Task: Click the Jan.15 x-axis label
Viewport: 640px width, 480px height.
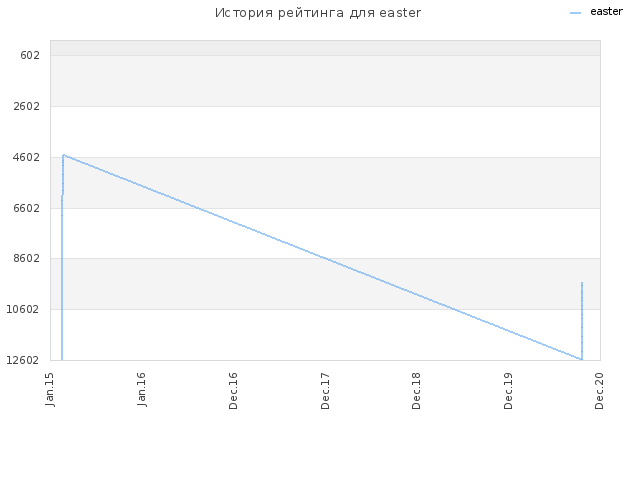Action: tap(50, 389)
